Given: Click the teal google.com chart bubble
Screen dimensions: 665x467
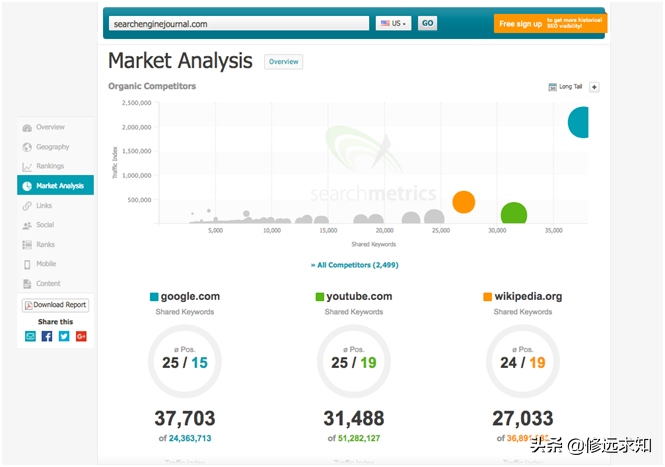Looking at the screenshot, I should click(x=578, y=122).
